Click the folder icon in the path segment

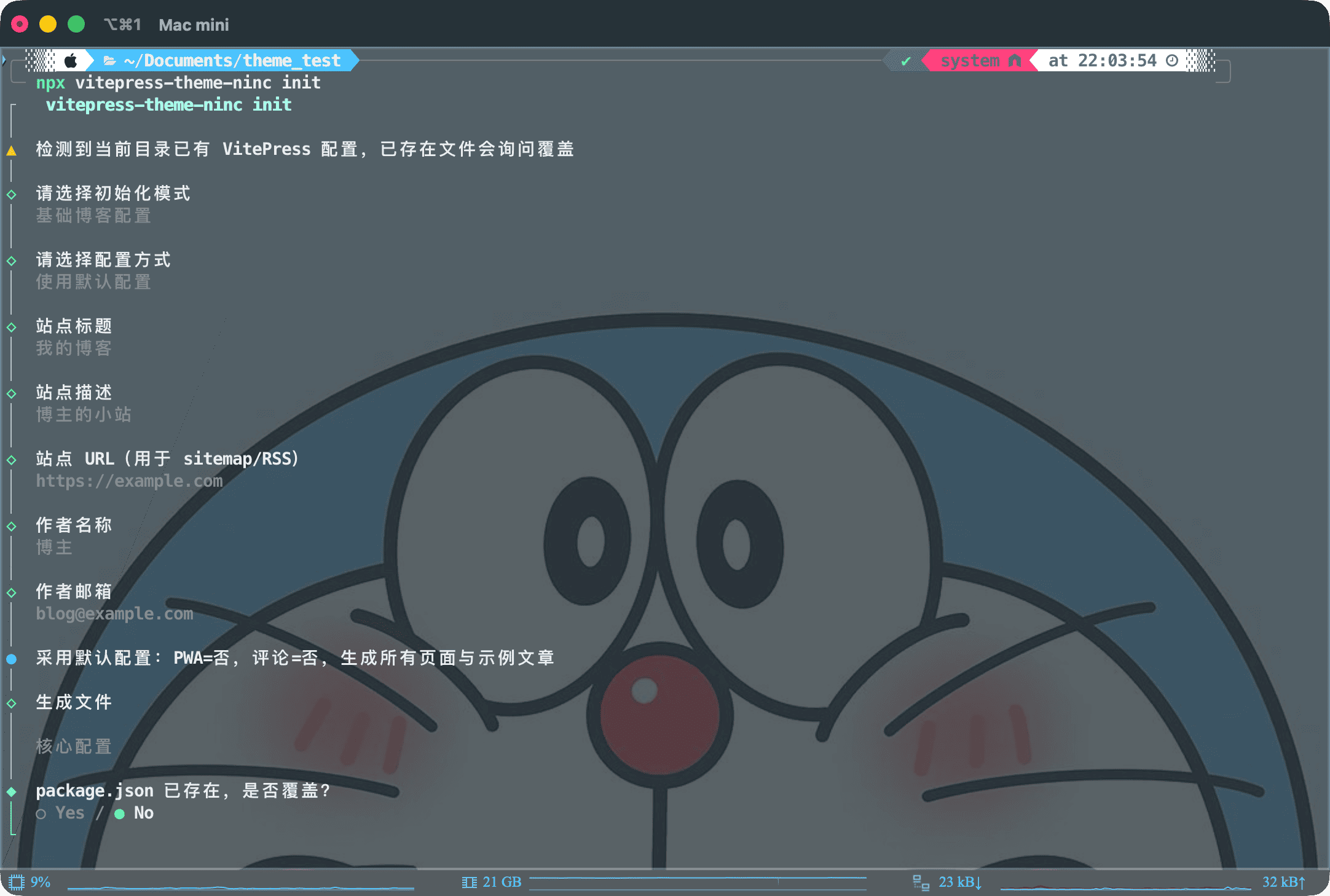[109, 61]
